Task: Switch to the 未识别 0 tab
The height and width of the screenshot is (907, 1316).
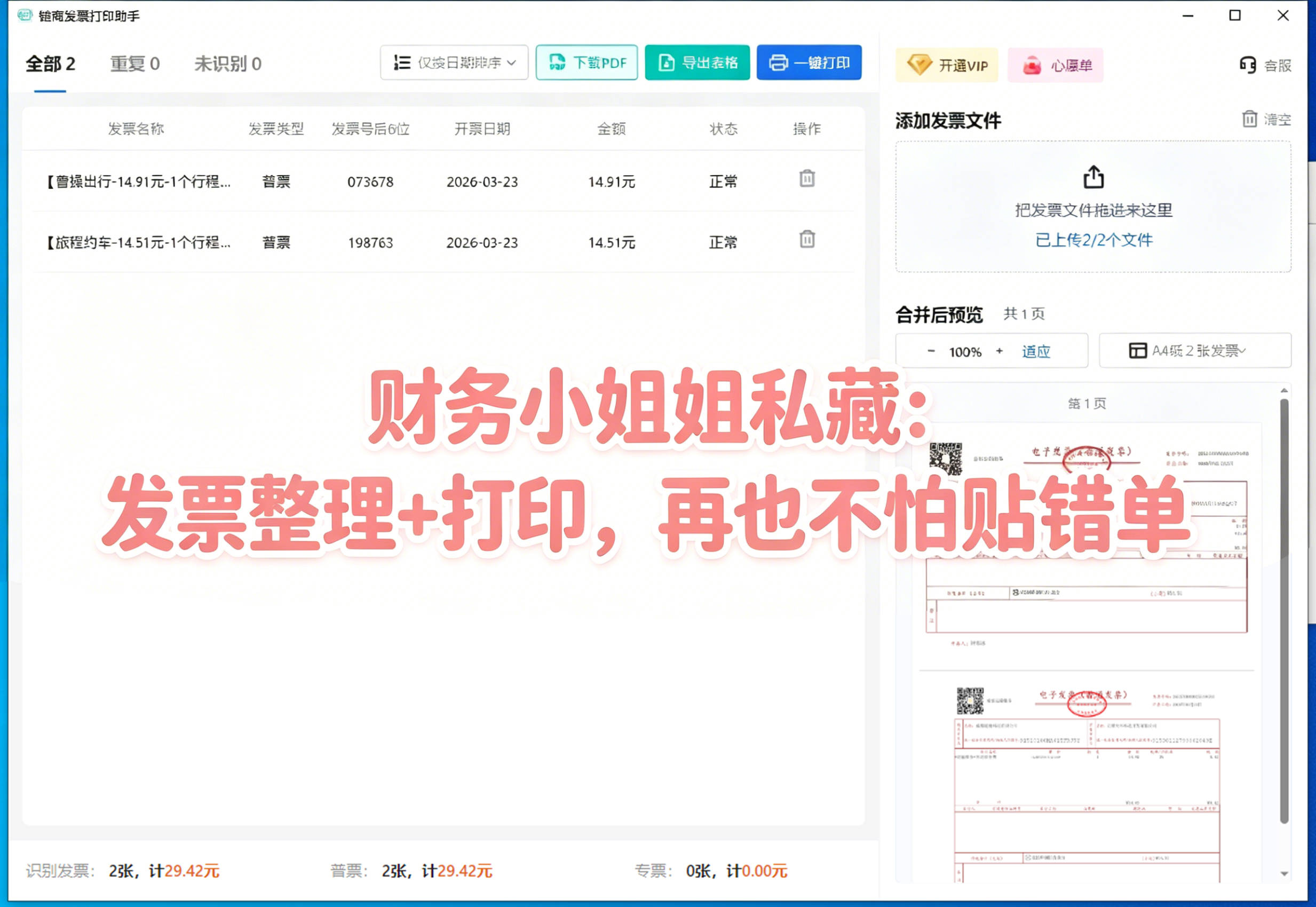Action: (228, 64)
